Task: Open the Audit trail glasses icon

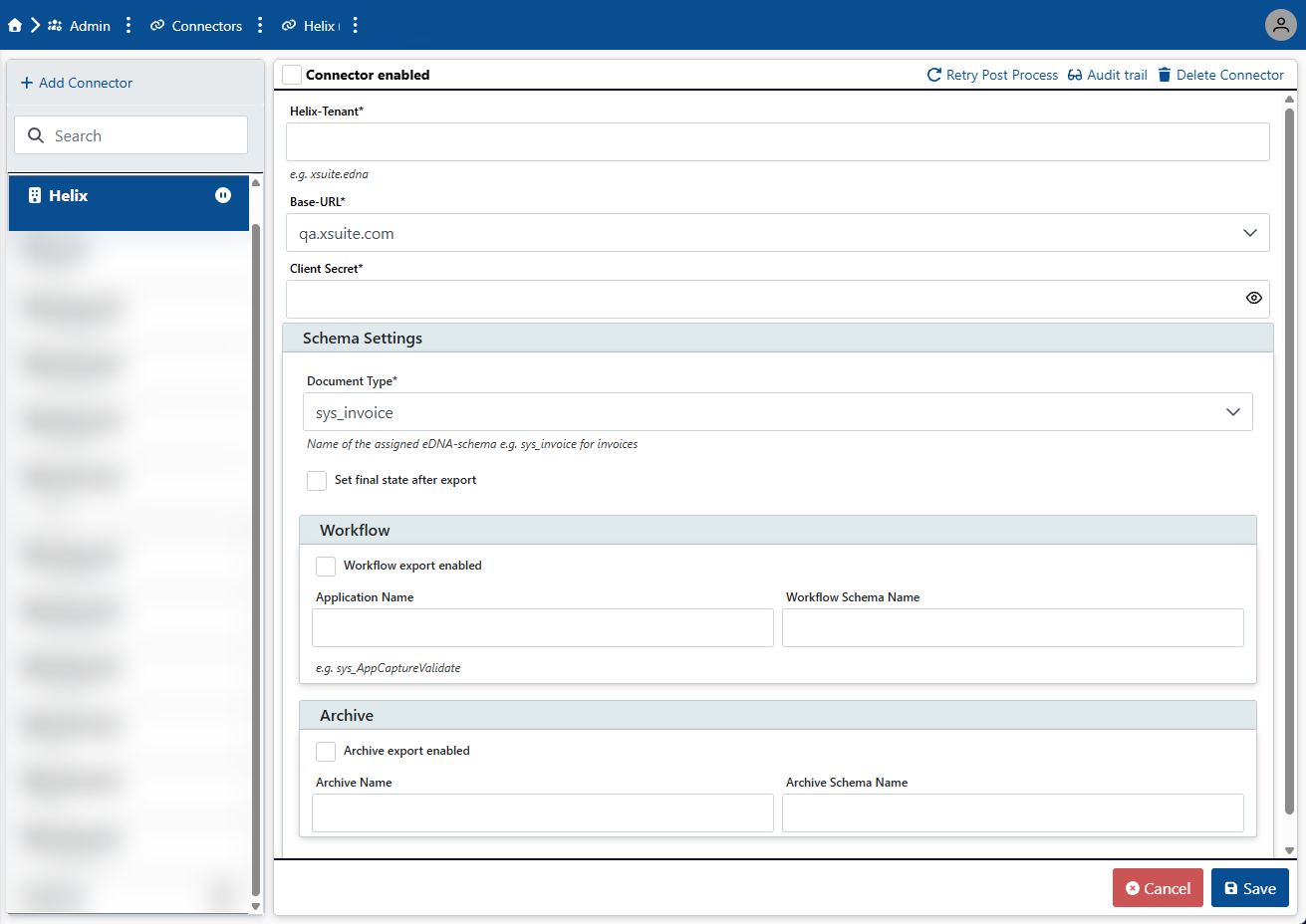Action: point(1075,75)
